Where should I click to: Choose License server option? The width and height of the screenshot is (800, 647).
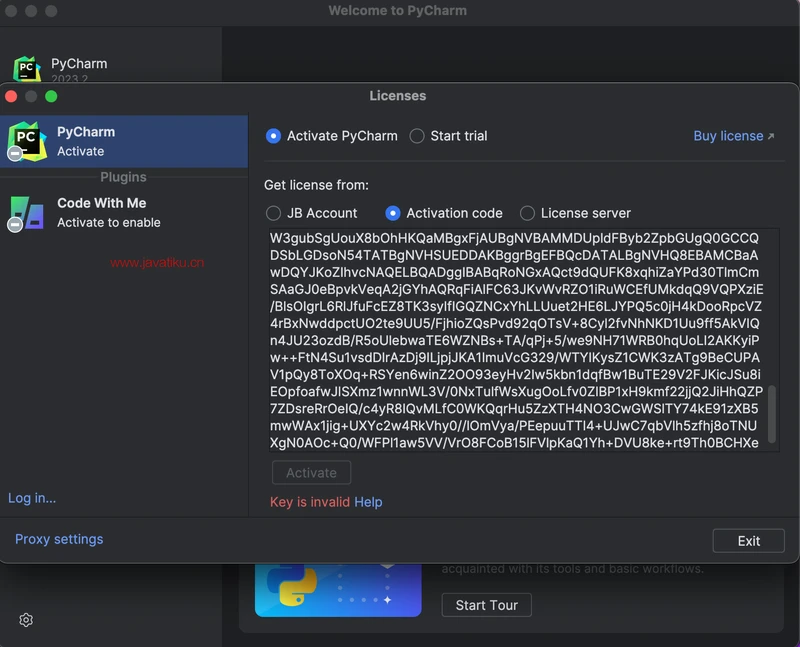[x=527, y=213]
